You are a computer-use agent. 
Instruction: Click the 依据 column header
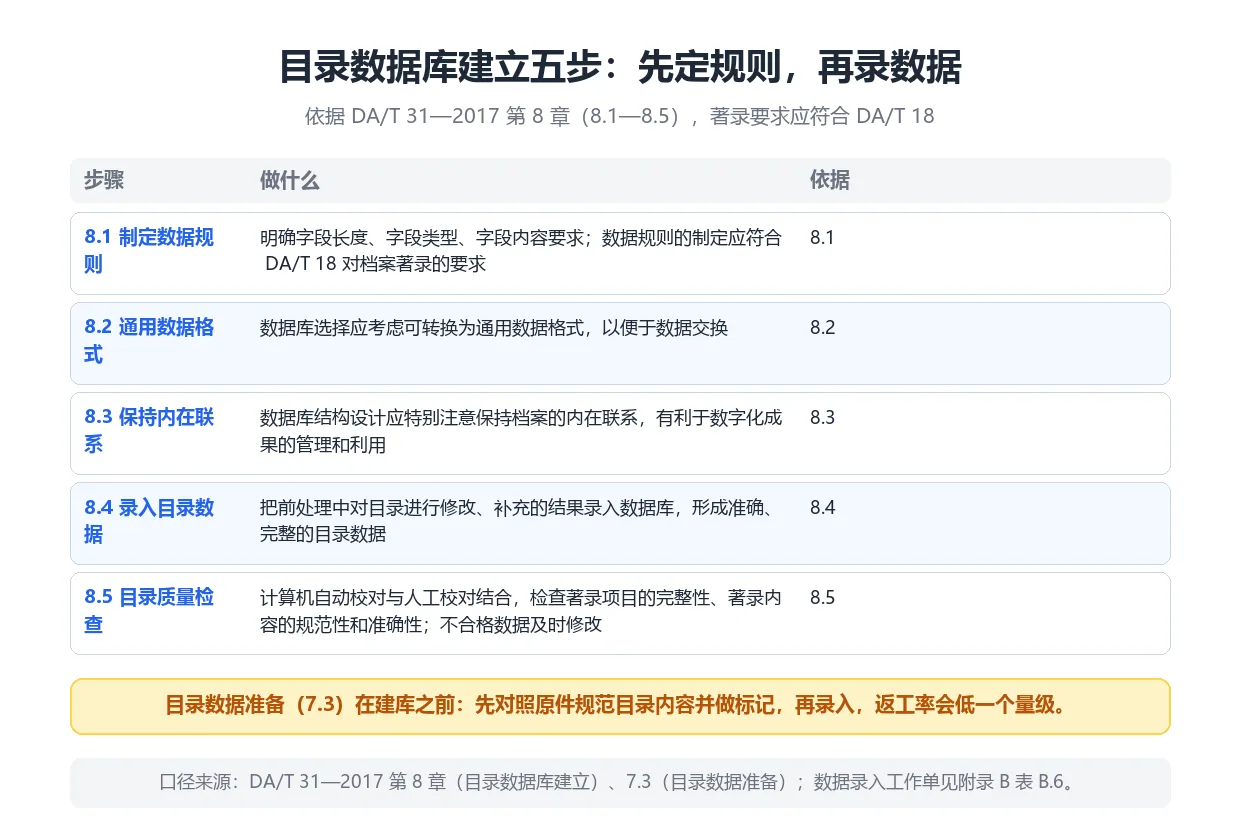tap(830, 180)
